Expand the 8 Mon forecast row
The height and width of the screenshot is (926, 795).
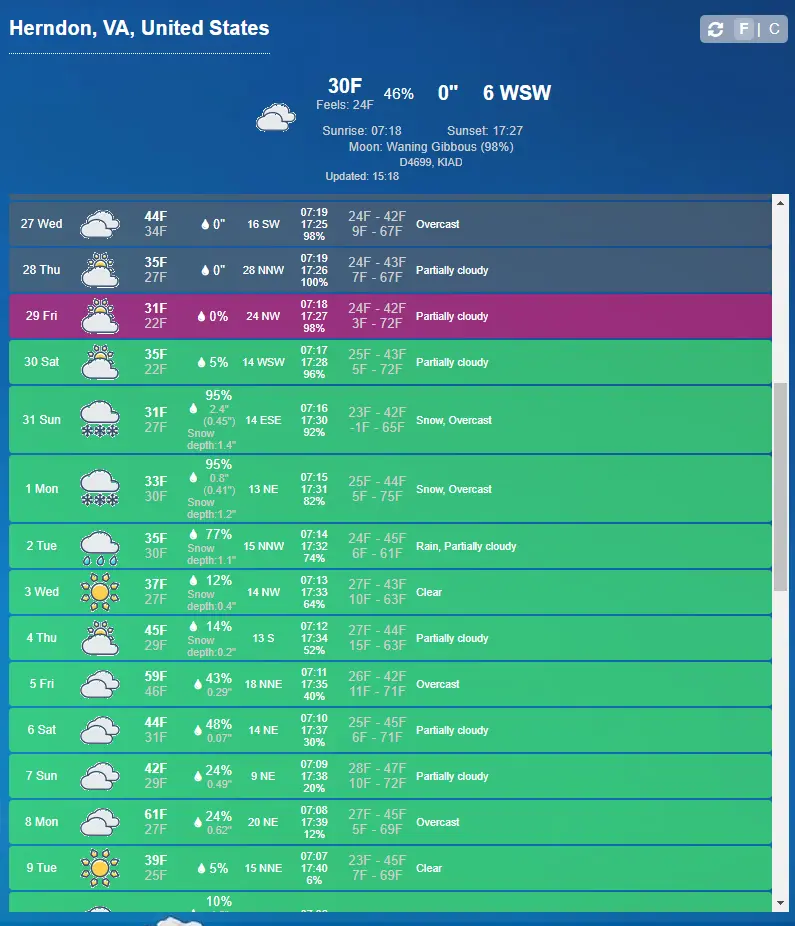click(x=390, y=822)
